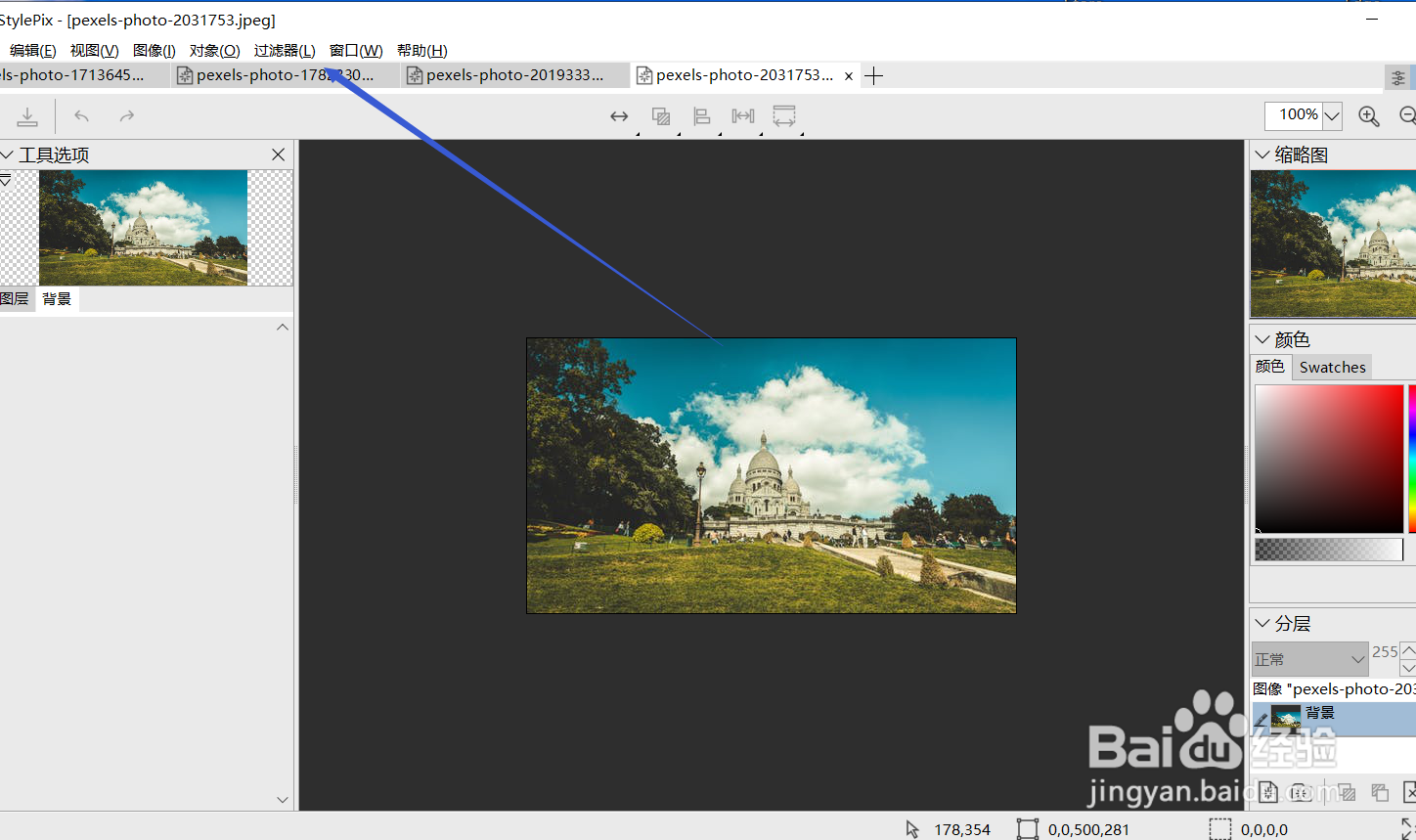Click the 缩略图 navigator thumbnail
1416x840 pixels.
[x=1334, y=243]
